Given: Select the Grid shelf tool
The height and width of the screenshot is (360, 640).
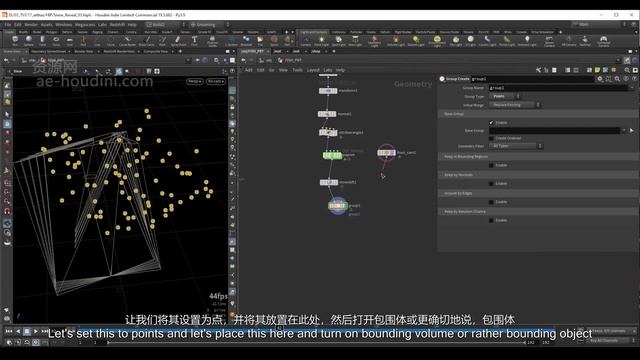Looking at the screenshot, I should tap(70, 40).
